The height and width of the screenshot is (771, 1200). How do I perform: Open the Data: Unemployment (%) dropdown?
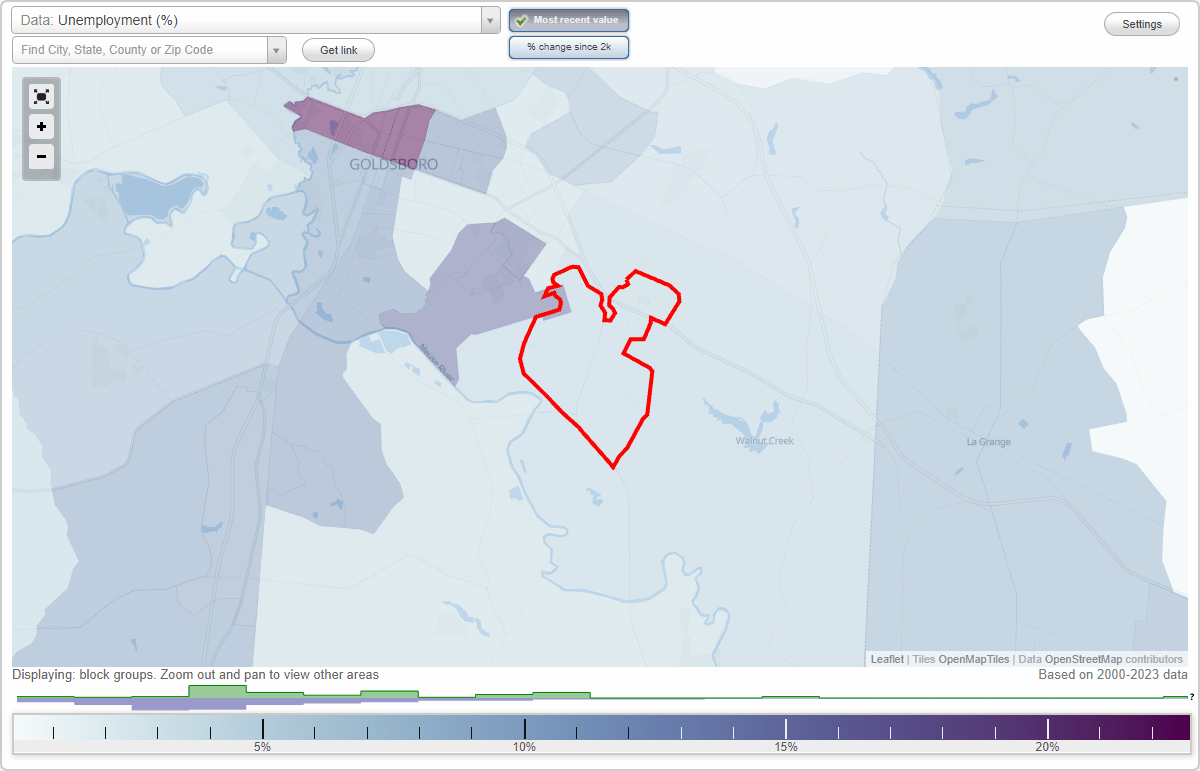[x=255, y=20]
